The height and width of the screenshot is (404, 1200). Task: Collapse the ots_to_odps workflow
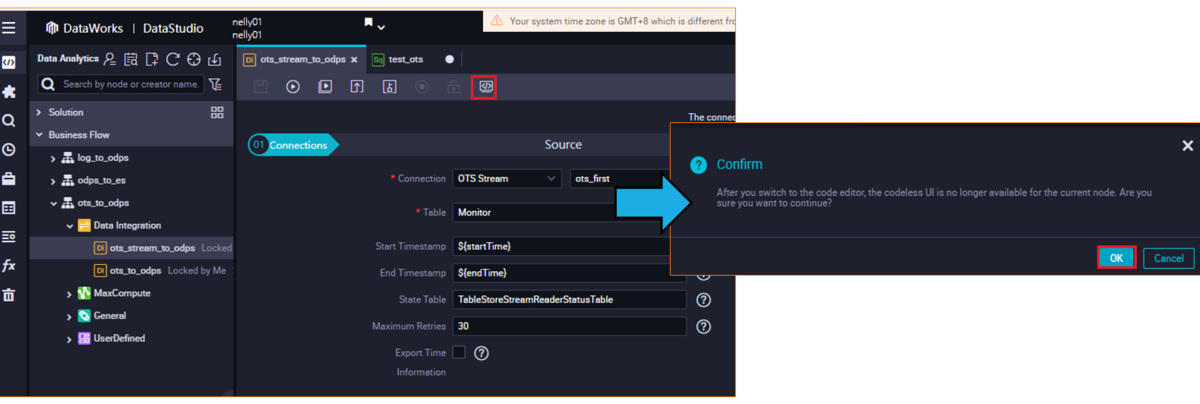[54, 203]
